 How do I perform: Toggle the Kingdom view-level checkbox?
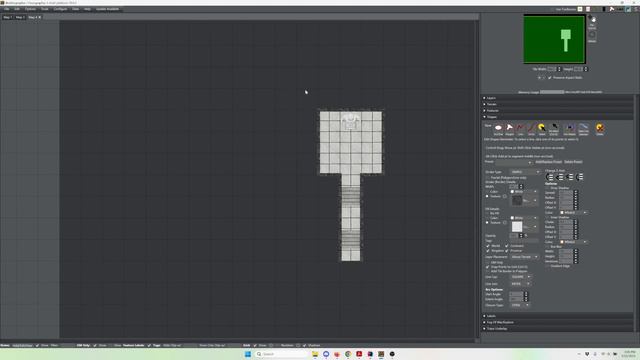[488, 251]
